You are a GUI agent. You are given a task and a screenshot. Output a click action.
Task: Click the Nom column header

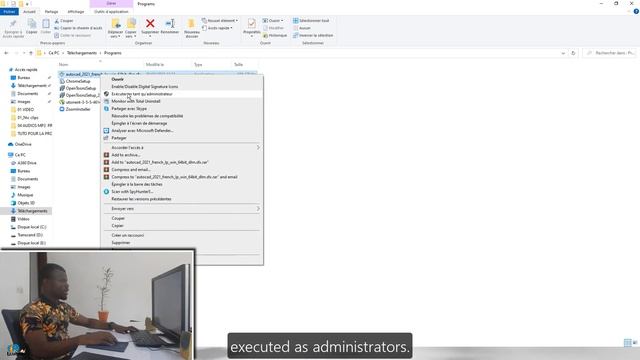pyautogui.click(x=63, y=64)
